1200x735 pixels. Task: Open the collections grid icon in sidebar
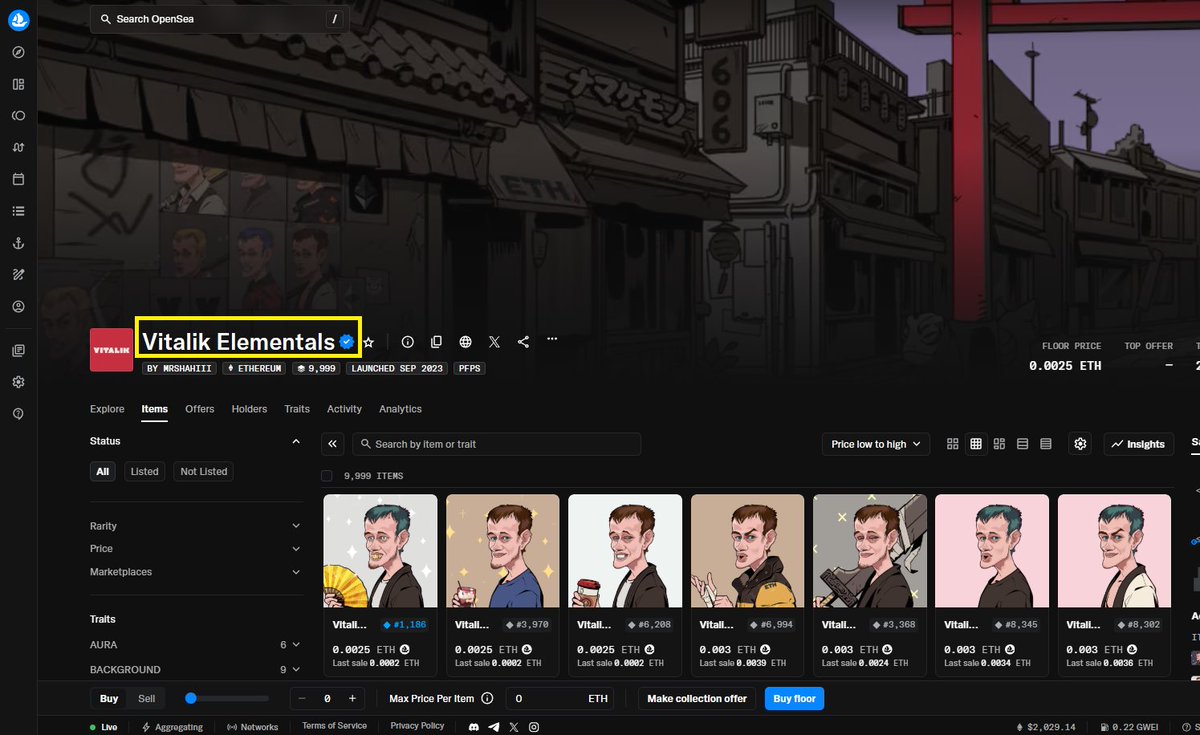(x=18, y=85)
